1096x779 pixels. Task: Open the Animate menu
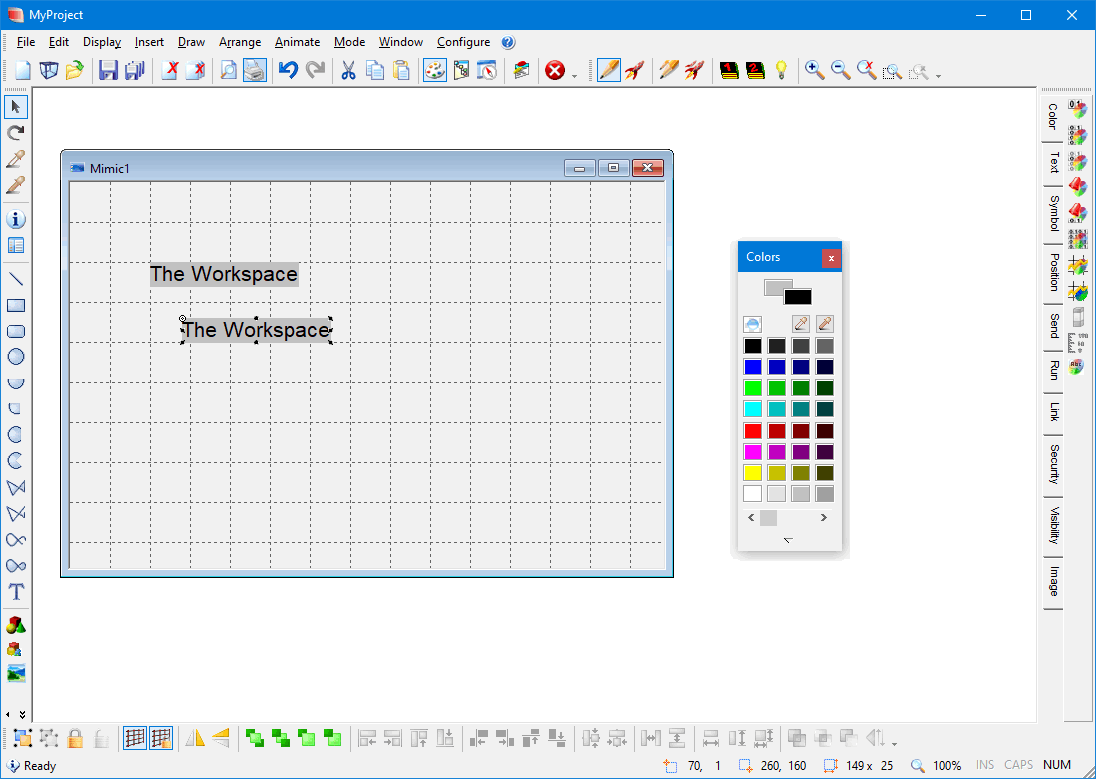(297, 42)
